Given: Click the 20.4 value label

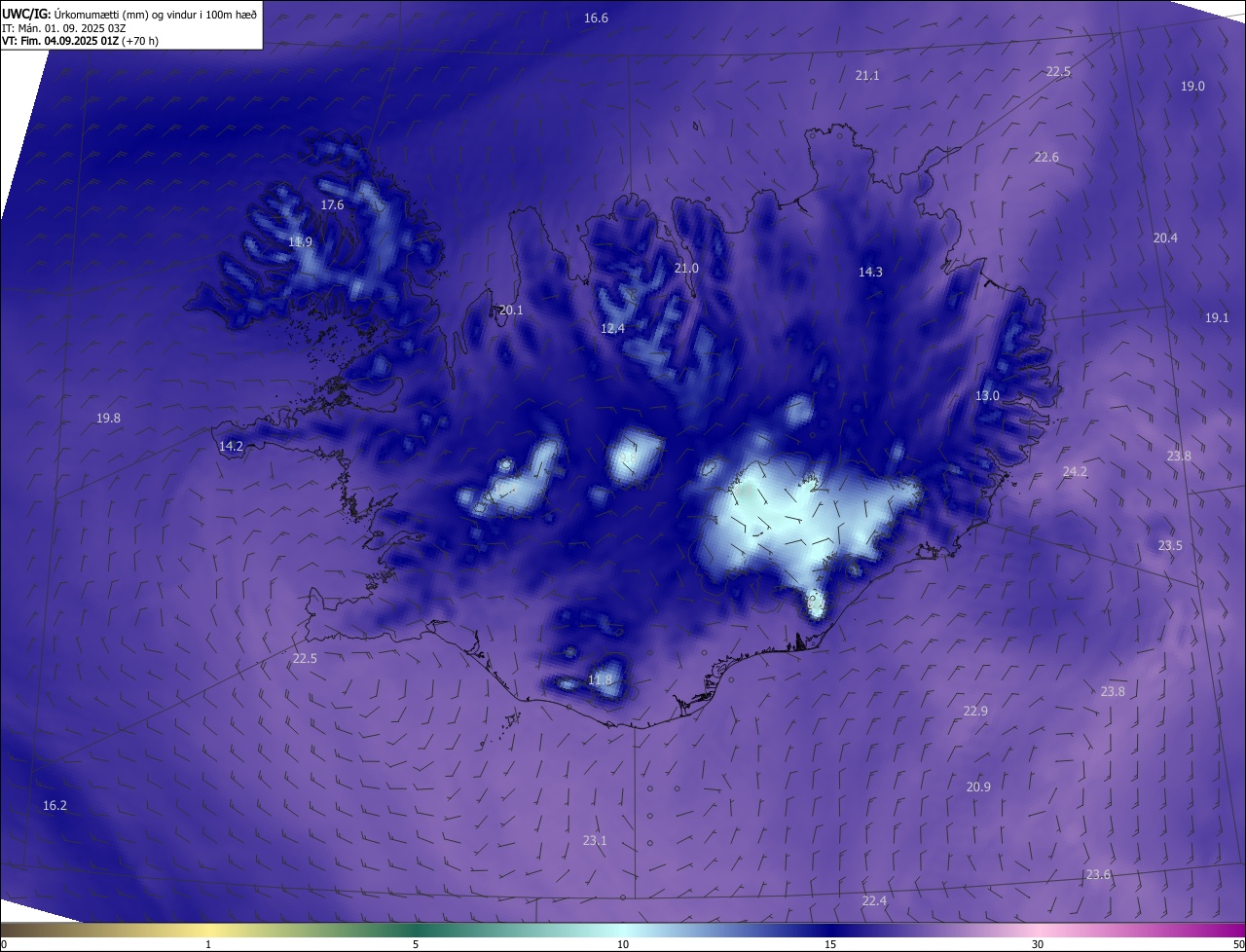Looking at the screenshot, I should point(1165,238).
